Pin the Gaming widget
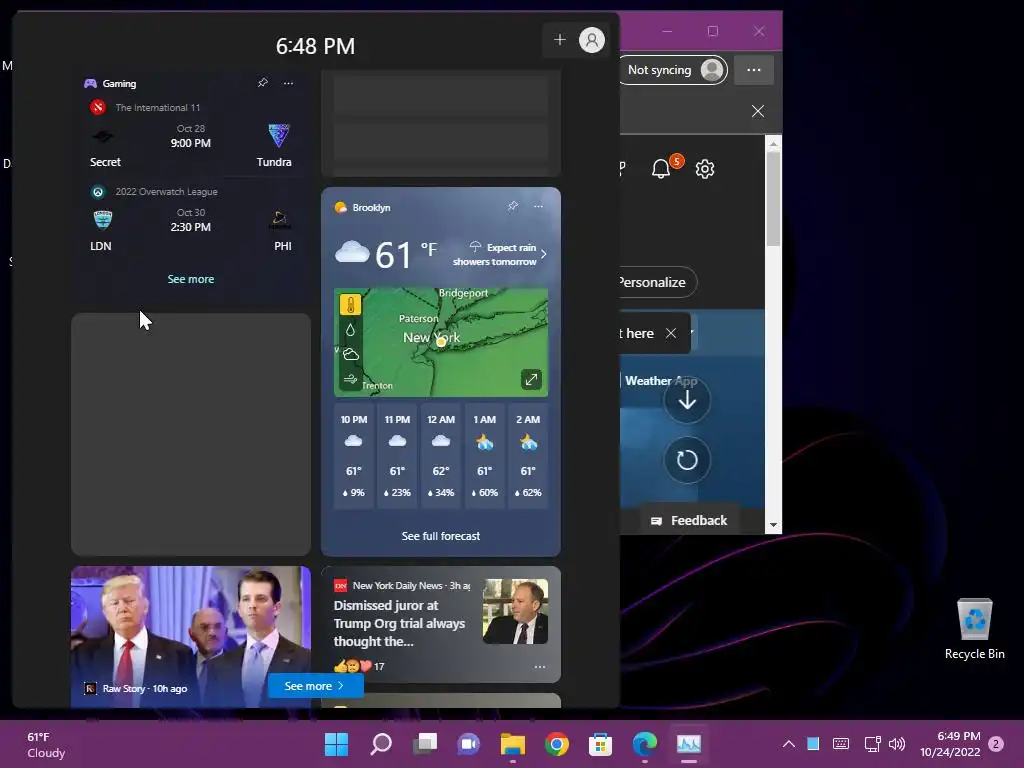This screenshot has height=768, width=1024. 263,83
